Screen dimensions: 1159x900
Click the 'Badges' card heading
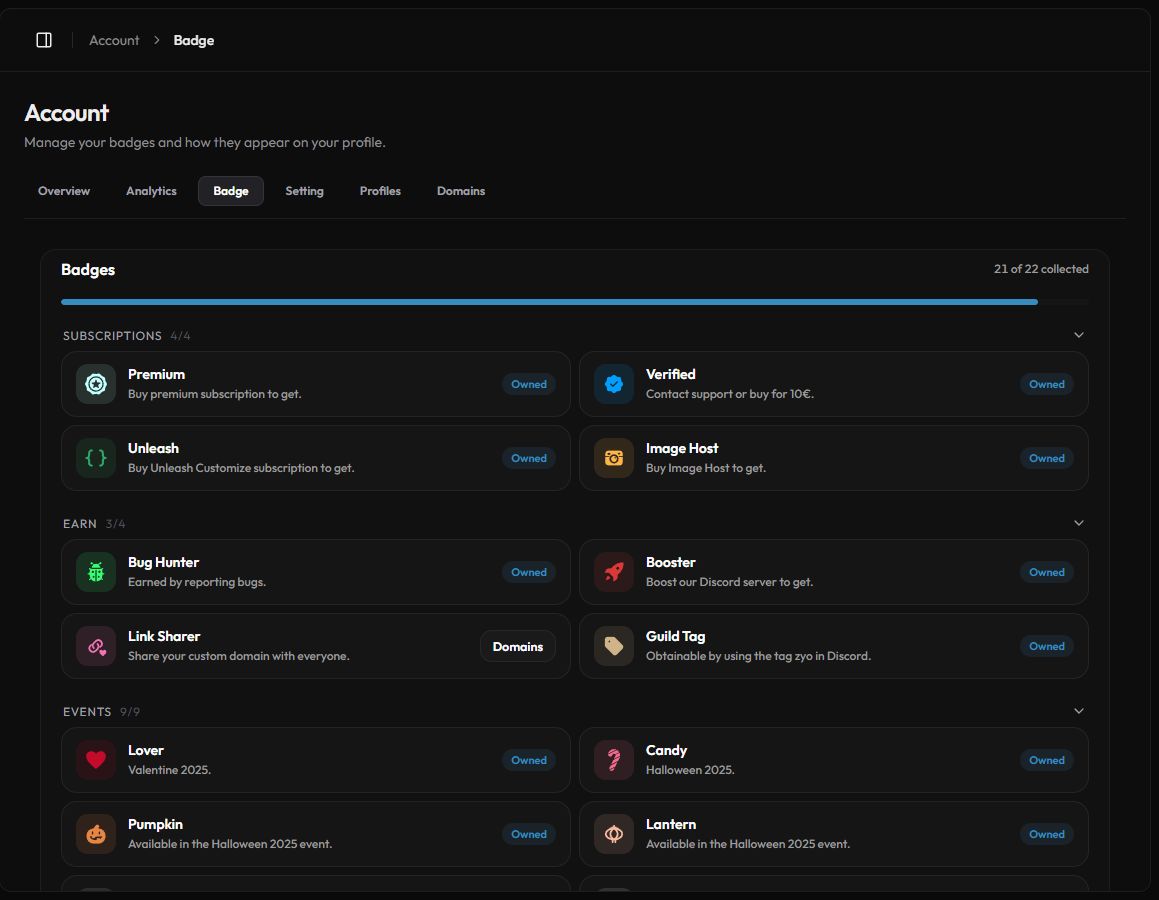coord(88,270)
